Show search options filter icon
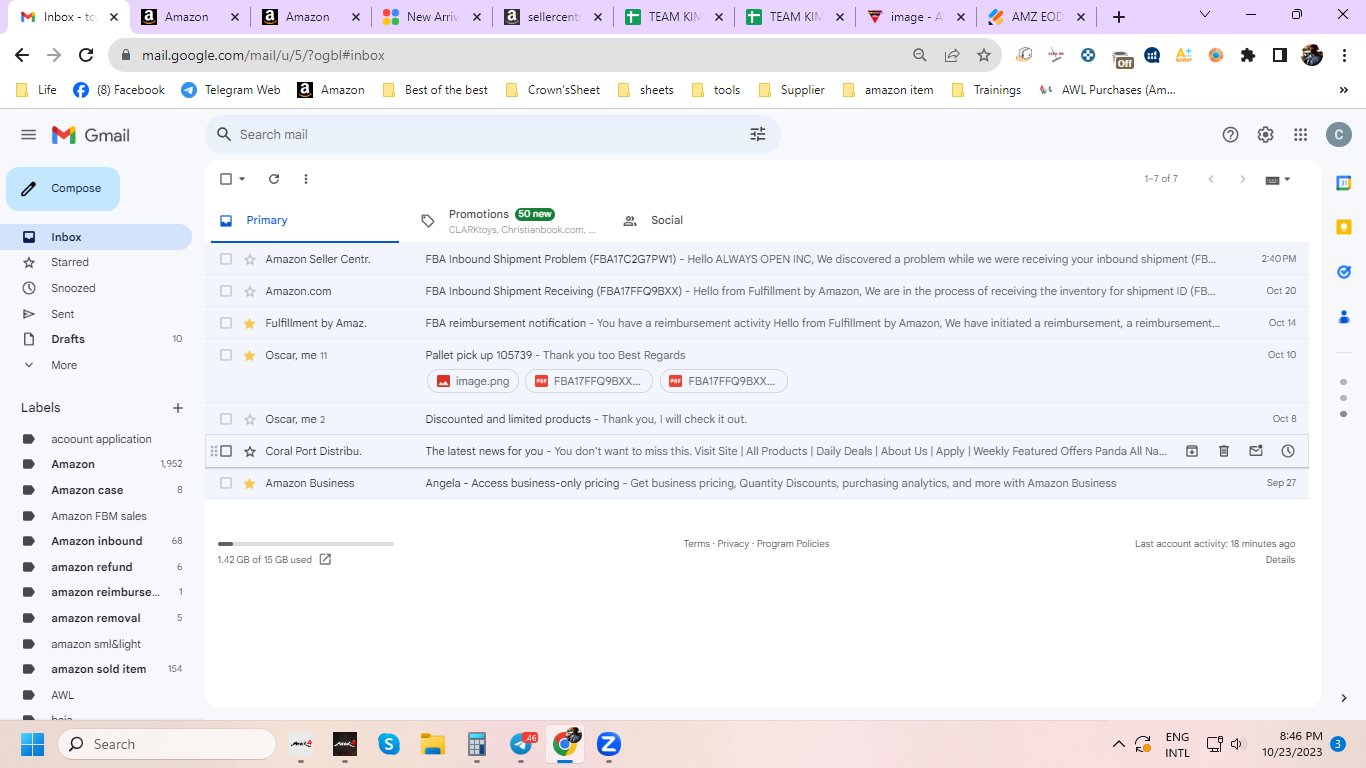Viewport: 1366px width, 768px height. click(758, 134)
